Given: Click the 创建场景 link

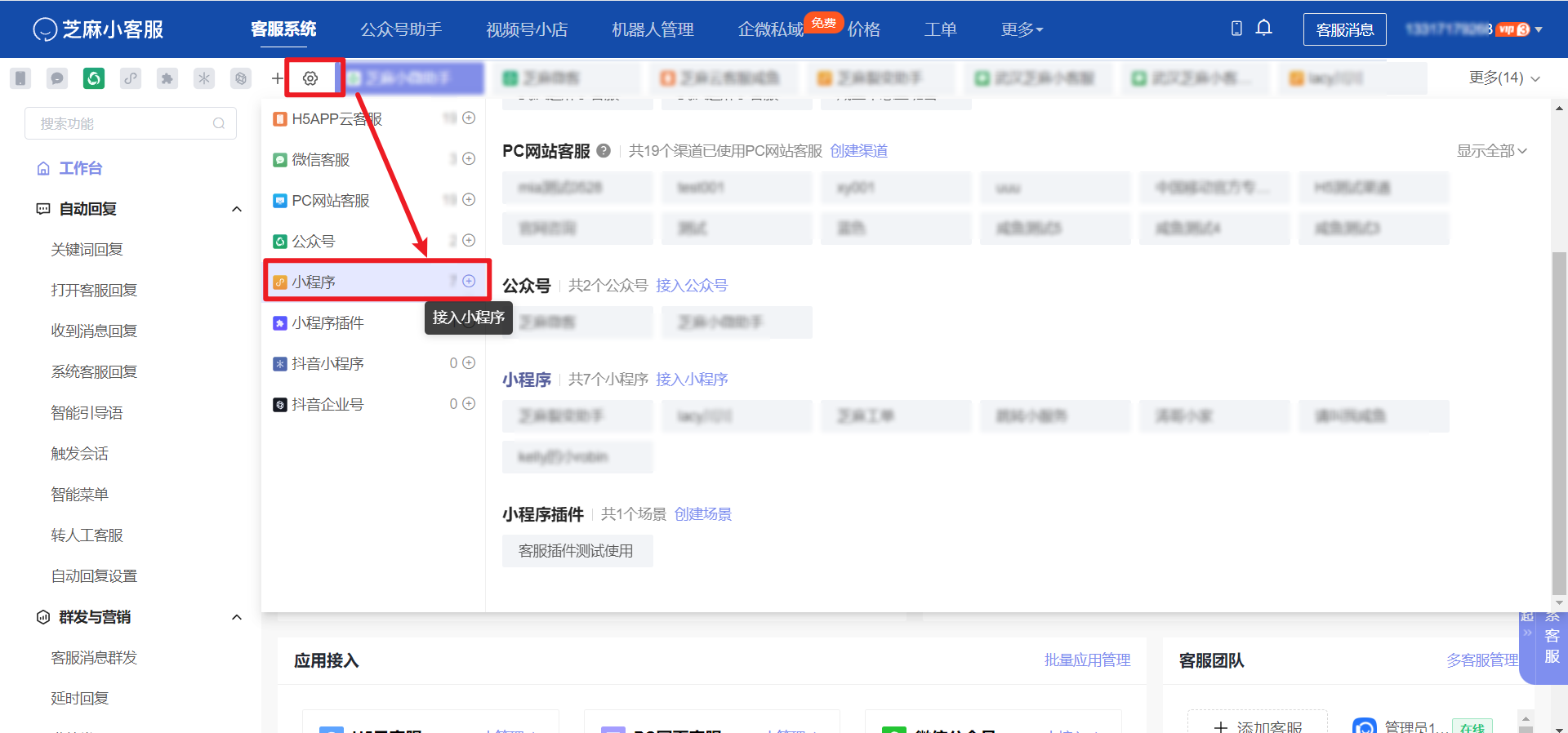Looking at the screenshot, I should (703, 514).
